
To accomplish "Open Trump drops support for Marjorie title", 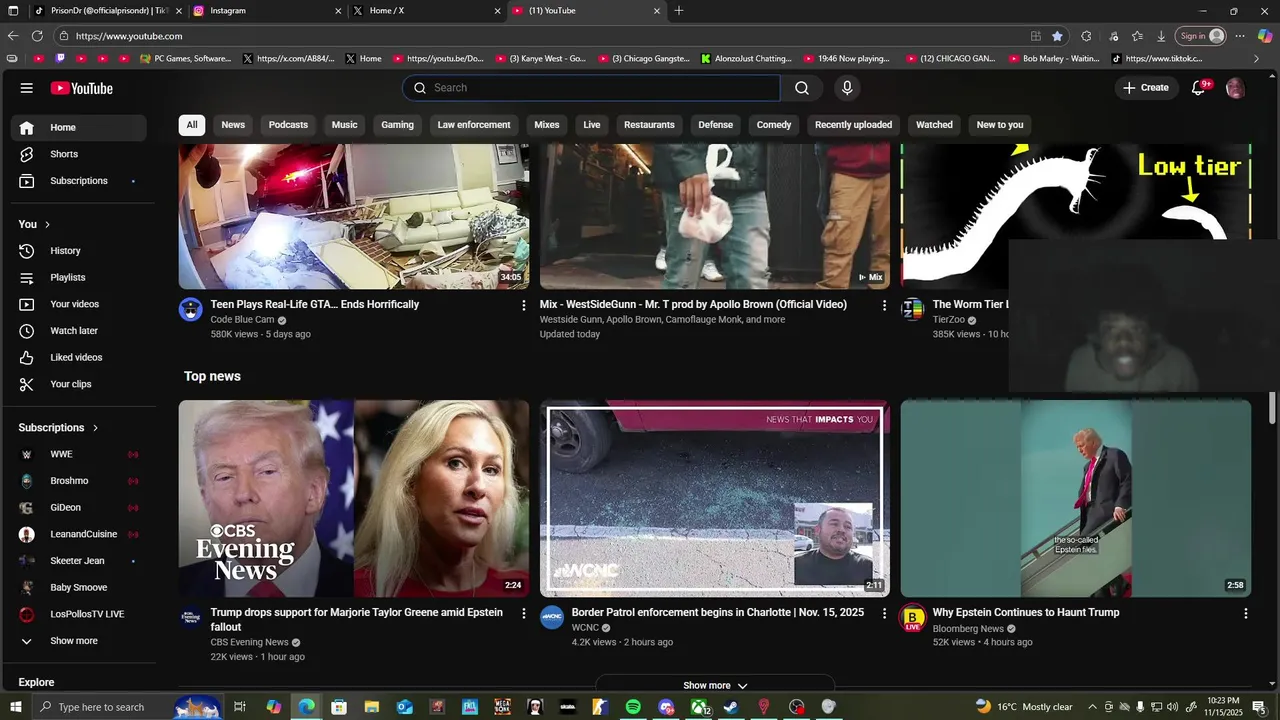I will tap(357, 619).
